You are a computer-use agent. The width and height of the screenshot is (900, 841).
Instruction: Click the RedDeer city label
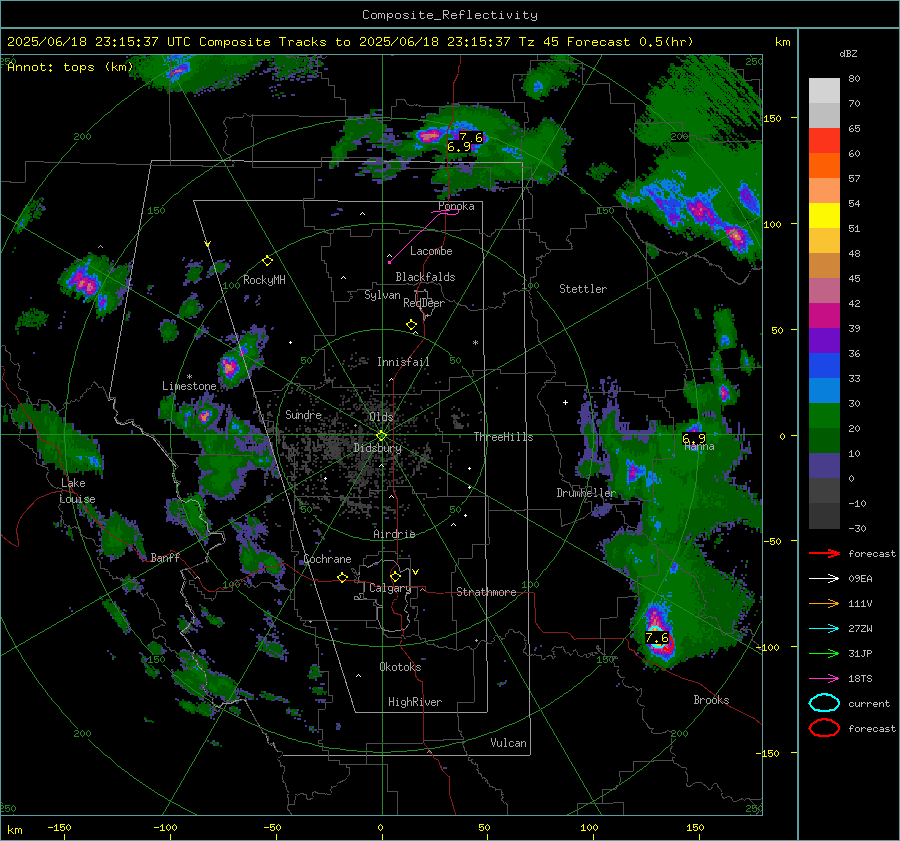424,303
